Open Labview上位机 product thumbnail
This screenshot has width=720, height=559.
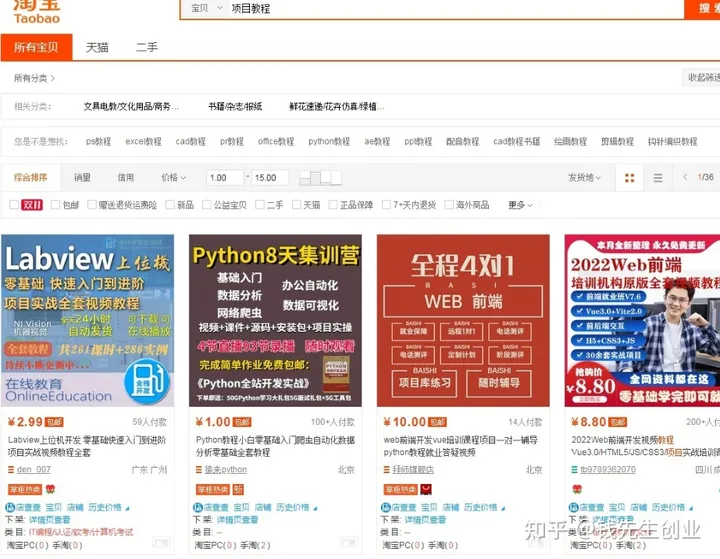[x=88, y=321]
